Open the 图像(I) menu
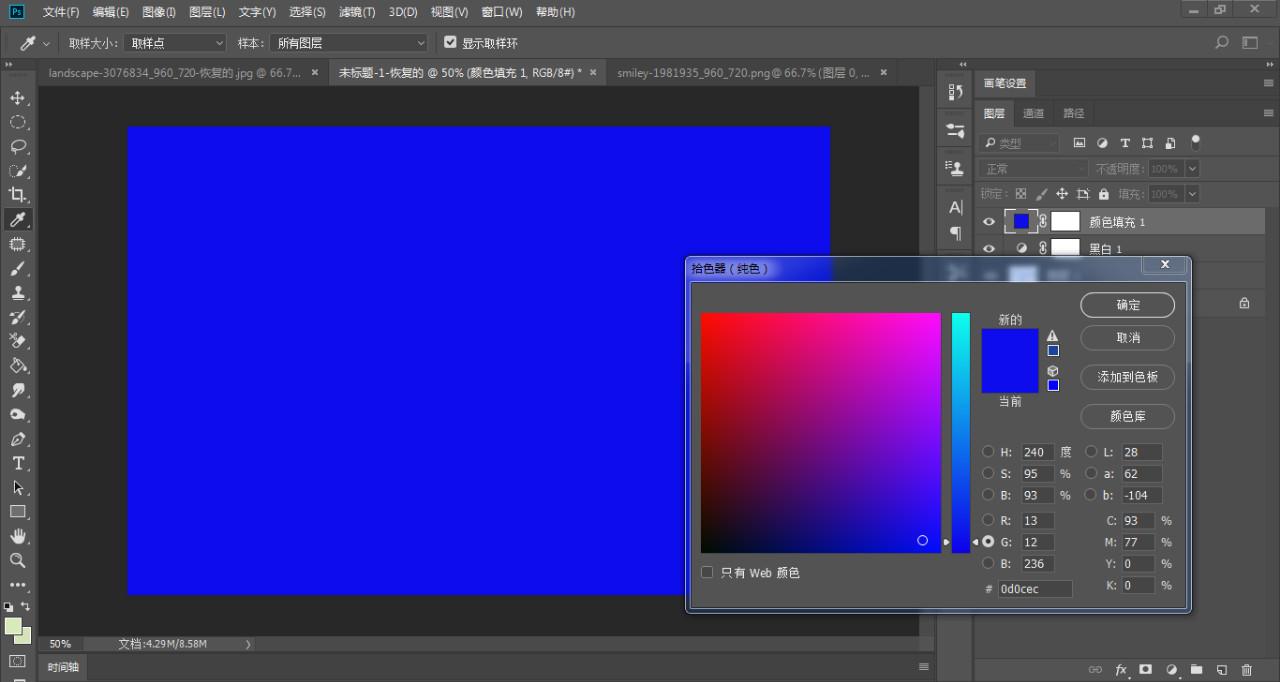1280x682 pixels. 159,12
